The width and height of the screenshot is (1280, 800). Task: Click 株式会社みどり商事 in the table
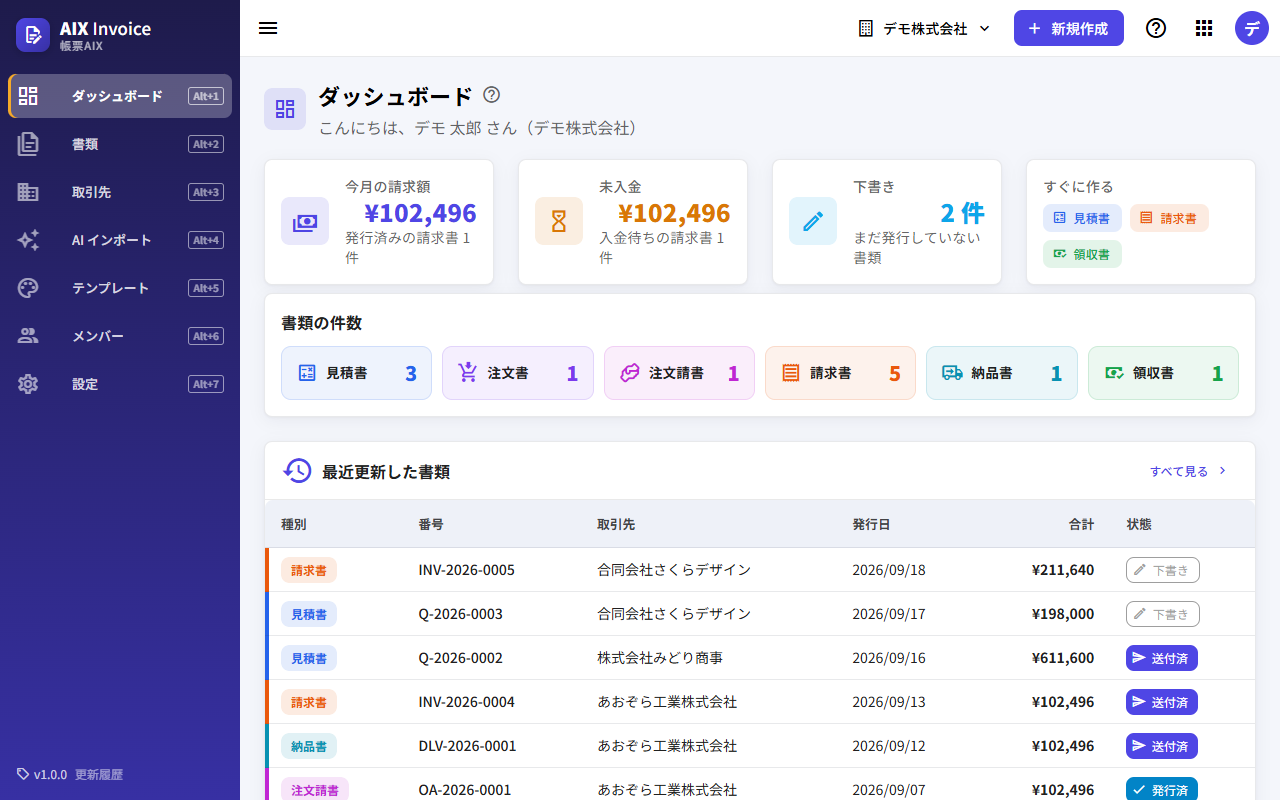[x=660, y=658]
